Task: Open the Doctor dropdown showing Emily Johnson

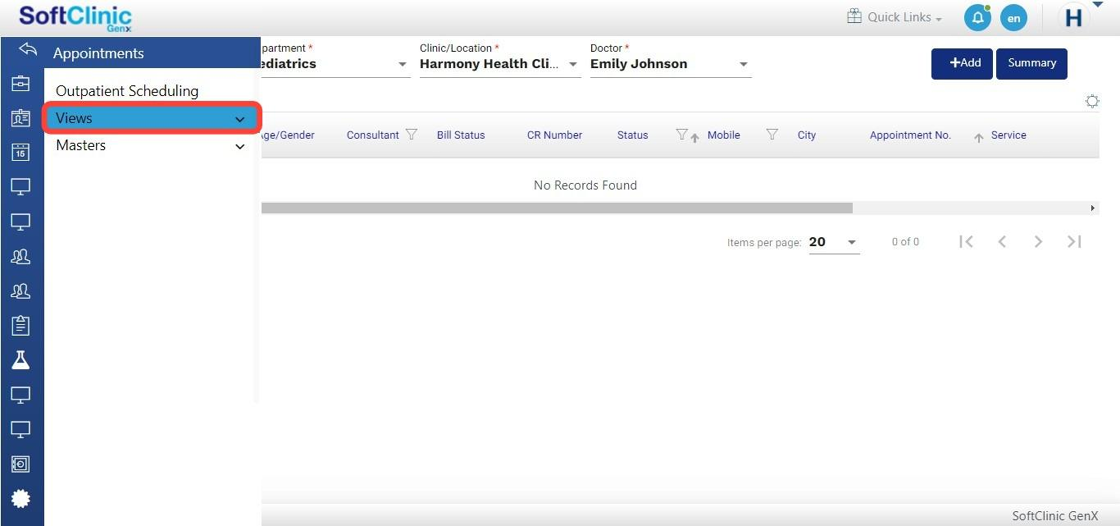Action: 670,64
